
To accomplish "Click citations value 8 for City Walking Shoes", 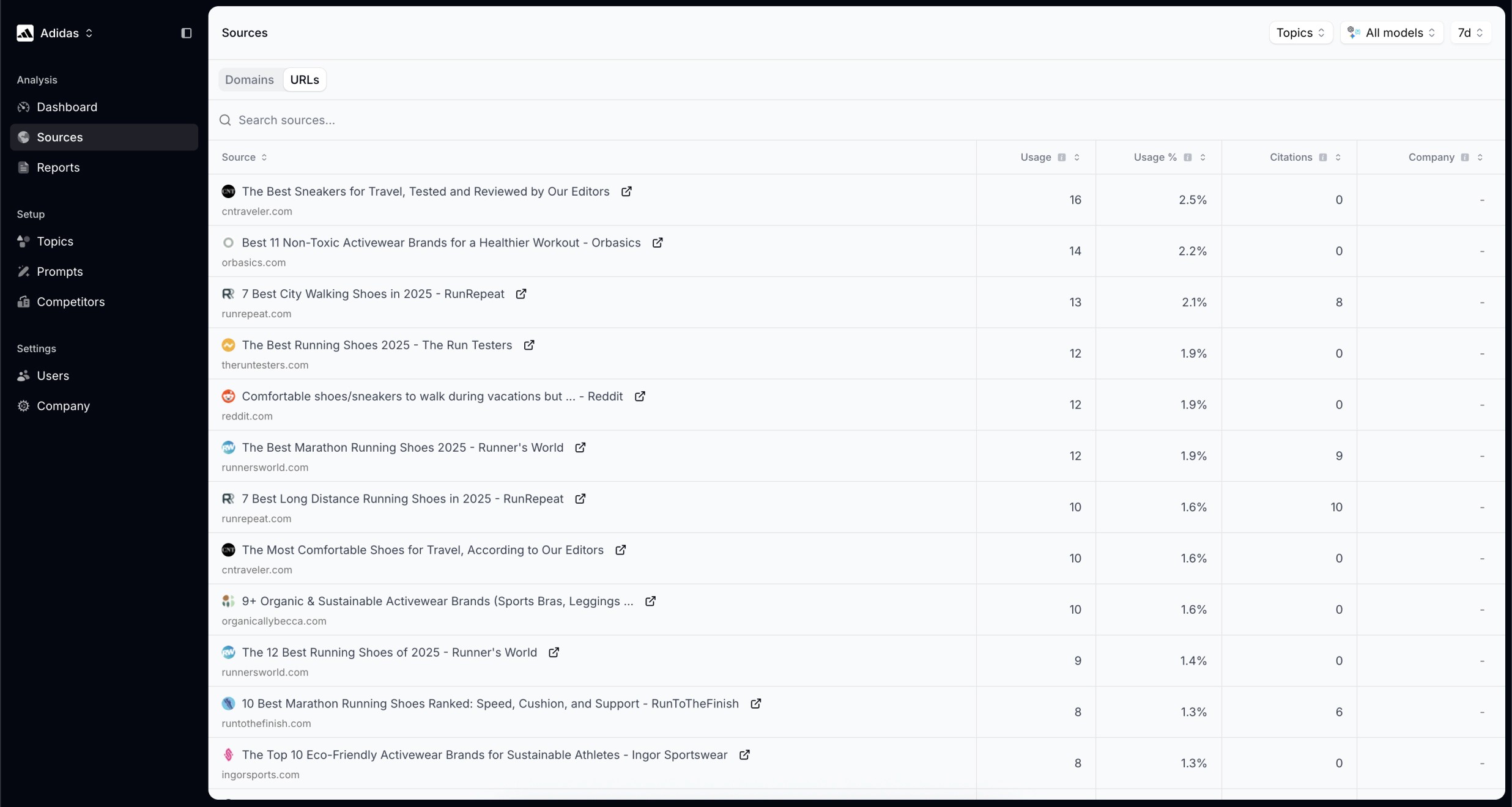I will pyautogui.click(x=1339, y=303).
